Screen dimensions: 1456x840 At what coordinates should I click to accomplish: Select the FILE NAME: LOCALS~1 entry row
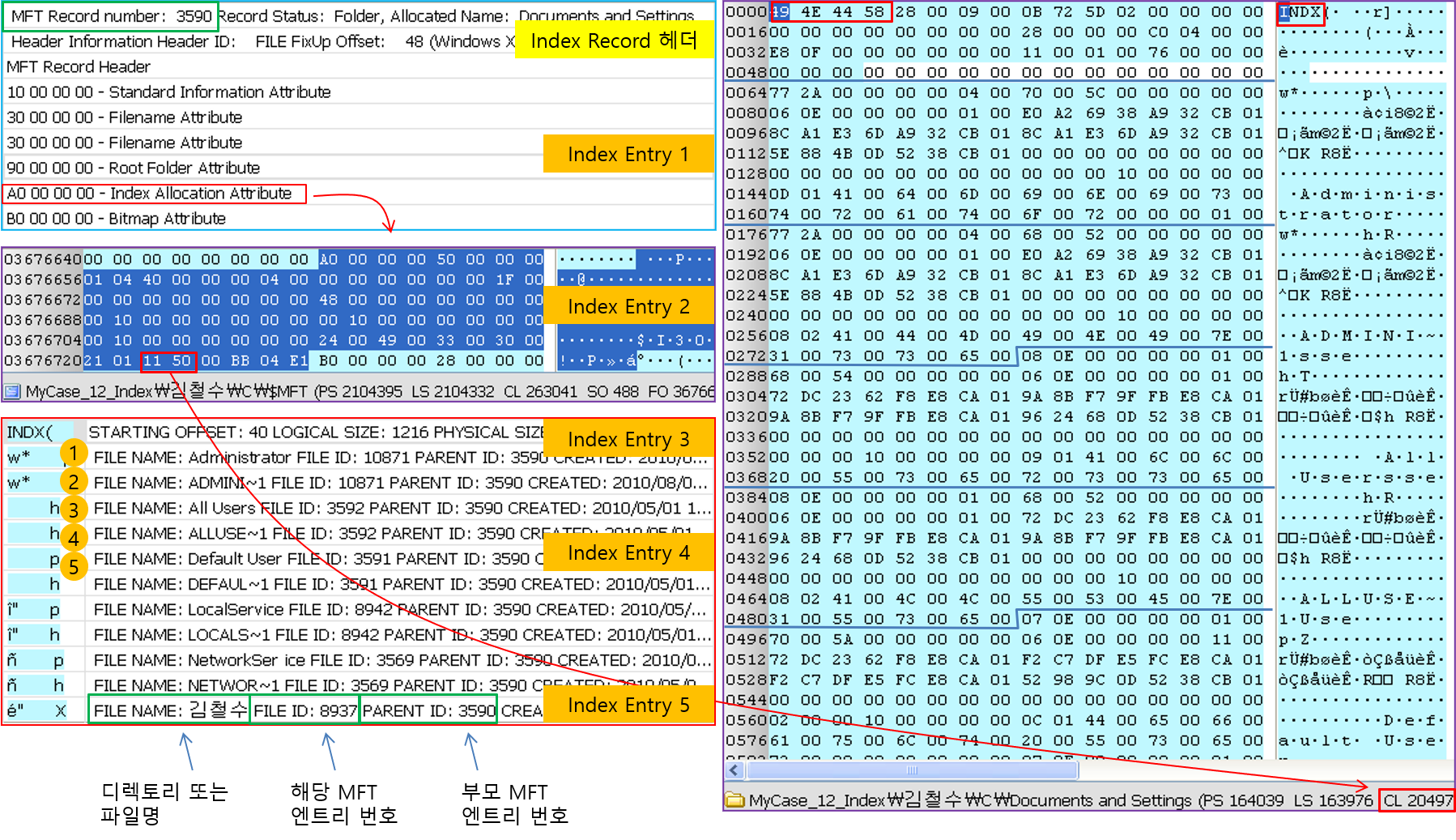[x=360, y=634]
